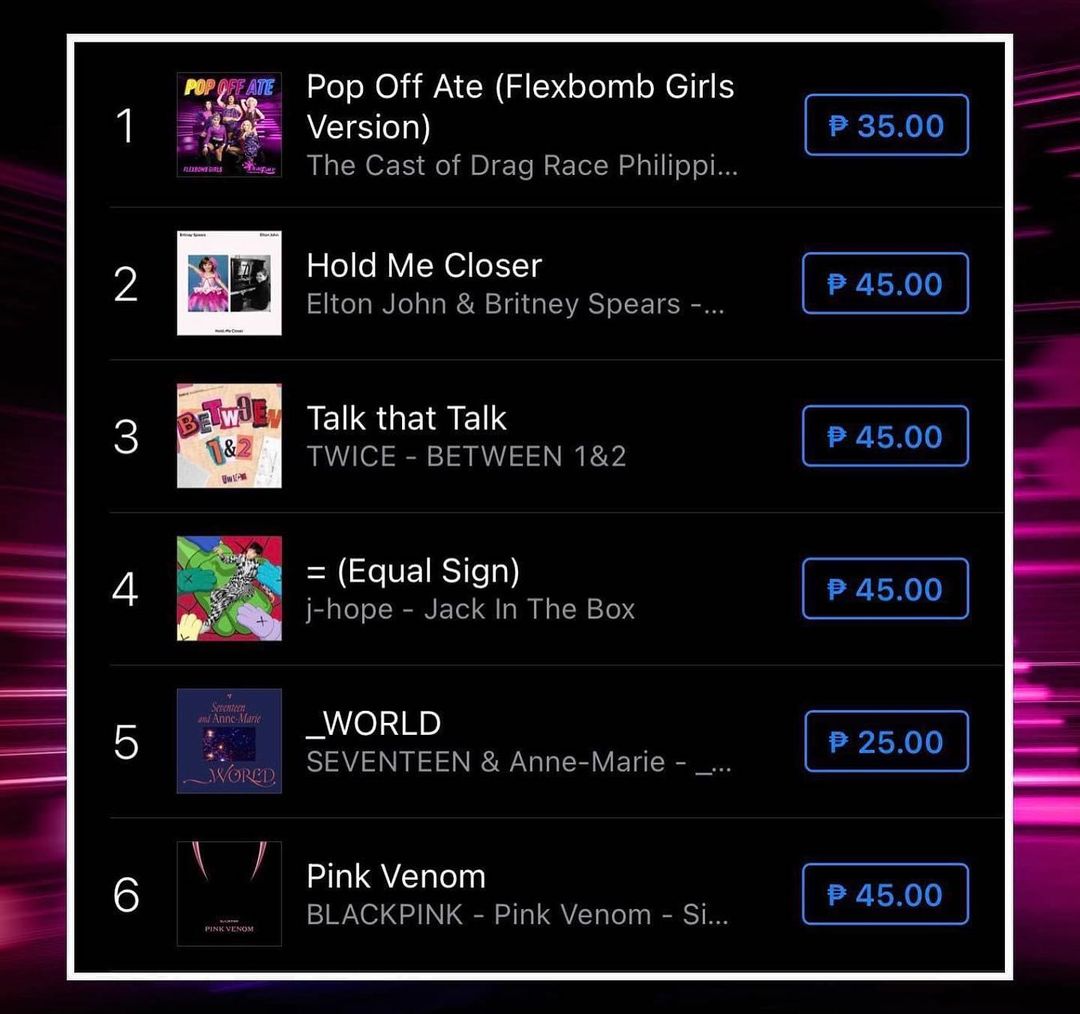The width and height of the screenshot is (1080, 1014).
Task: Open Pop Off Ate (Flexbomb Girls Version) title
Action: pos(520,106)
